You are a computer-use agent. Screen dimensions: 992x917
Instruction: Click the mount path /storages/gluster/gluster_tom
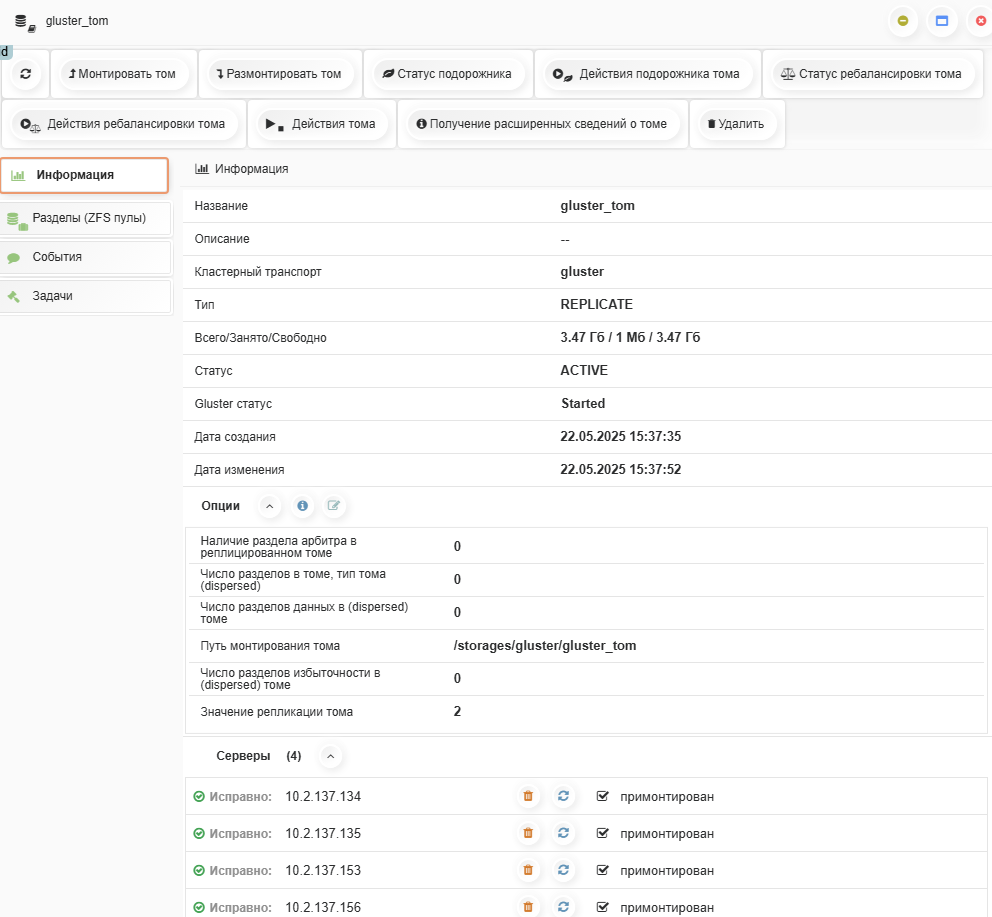click(545, 646)
